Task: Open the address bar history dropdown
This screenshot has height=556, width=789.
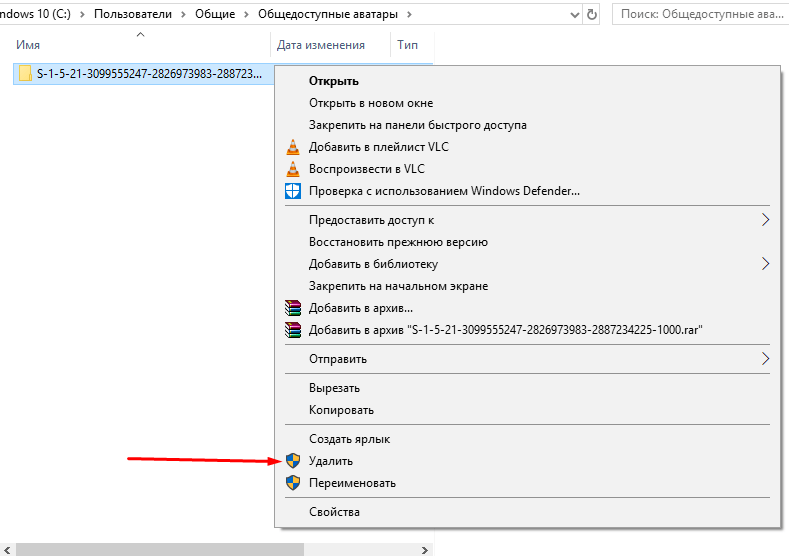Action: (x=575, y=15)
